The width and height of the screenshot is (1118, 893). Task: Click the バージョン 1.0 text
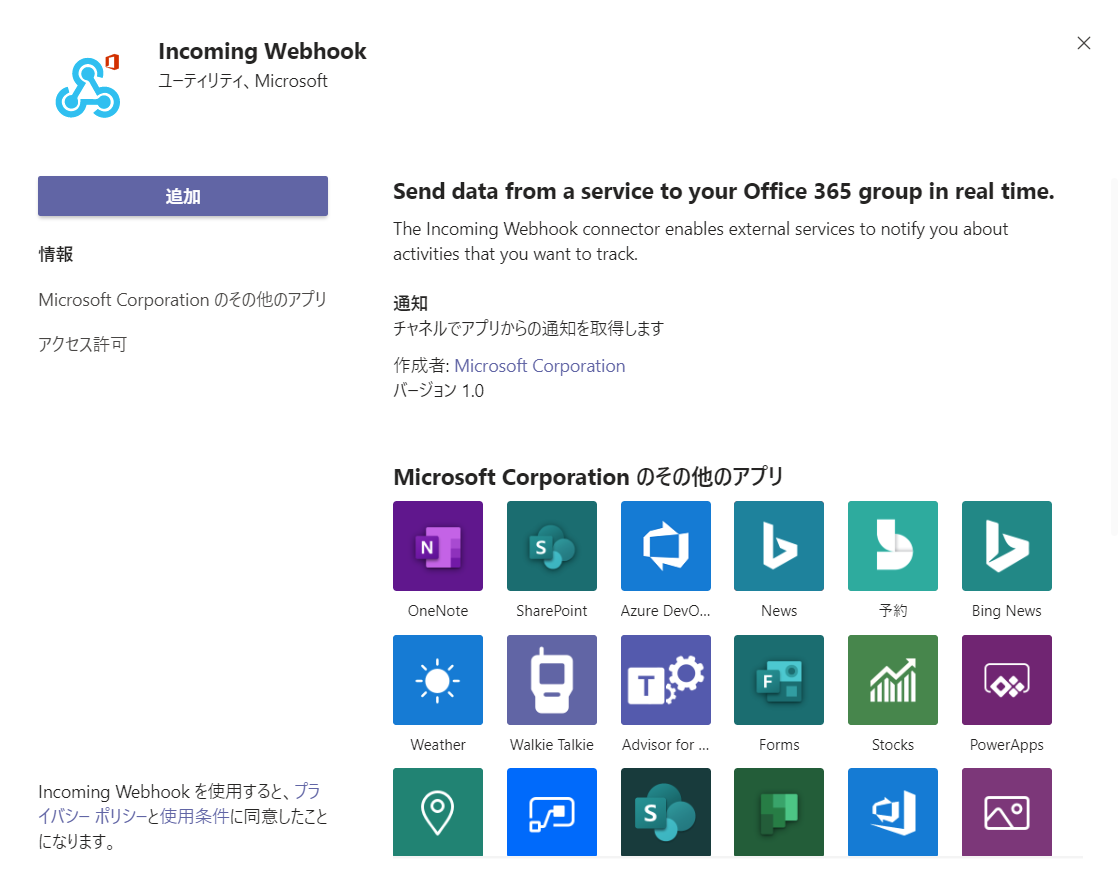click(439, 391)
